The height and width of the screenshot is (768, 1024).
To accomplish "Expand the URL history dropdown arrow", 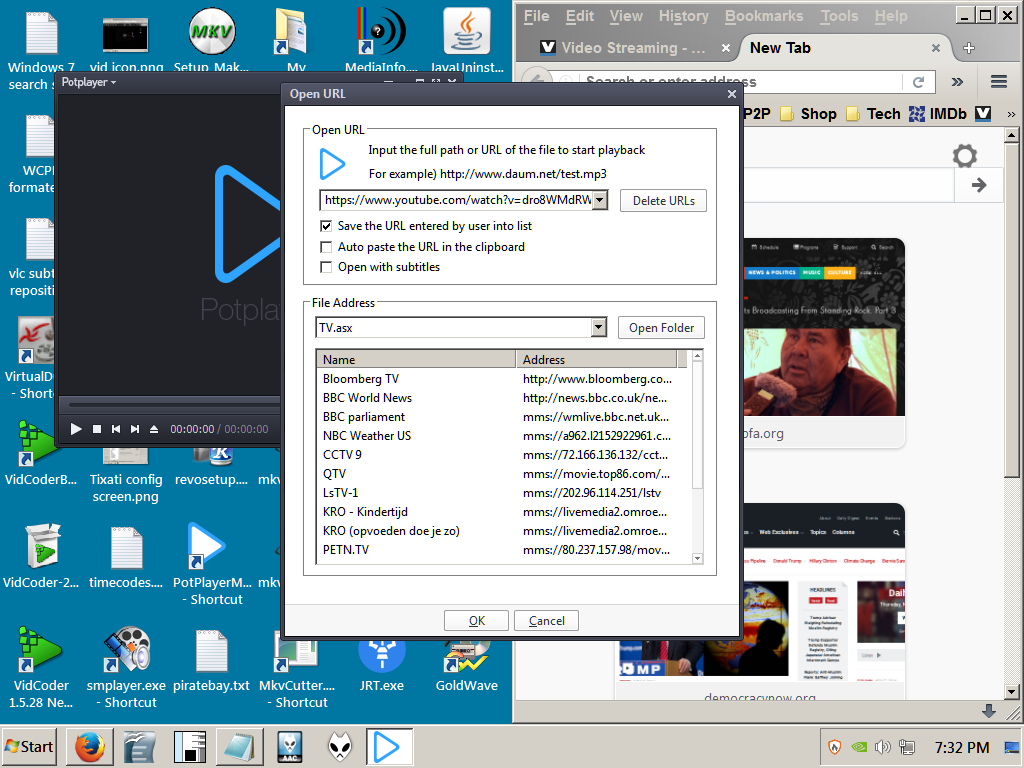I will pos(600,200).
